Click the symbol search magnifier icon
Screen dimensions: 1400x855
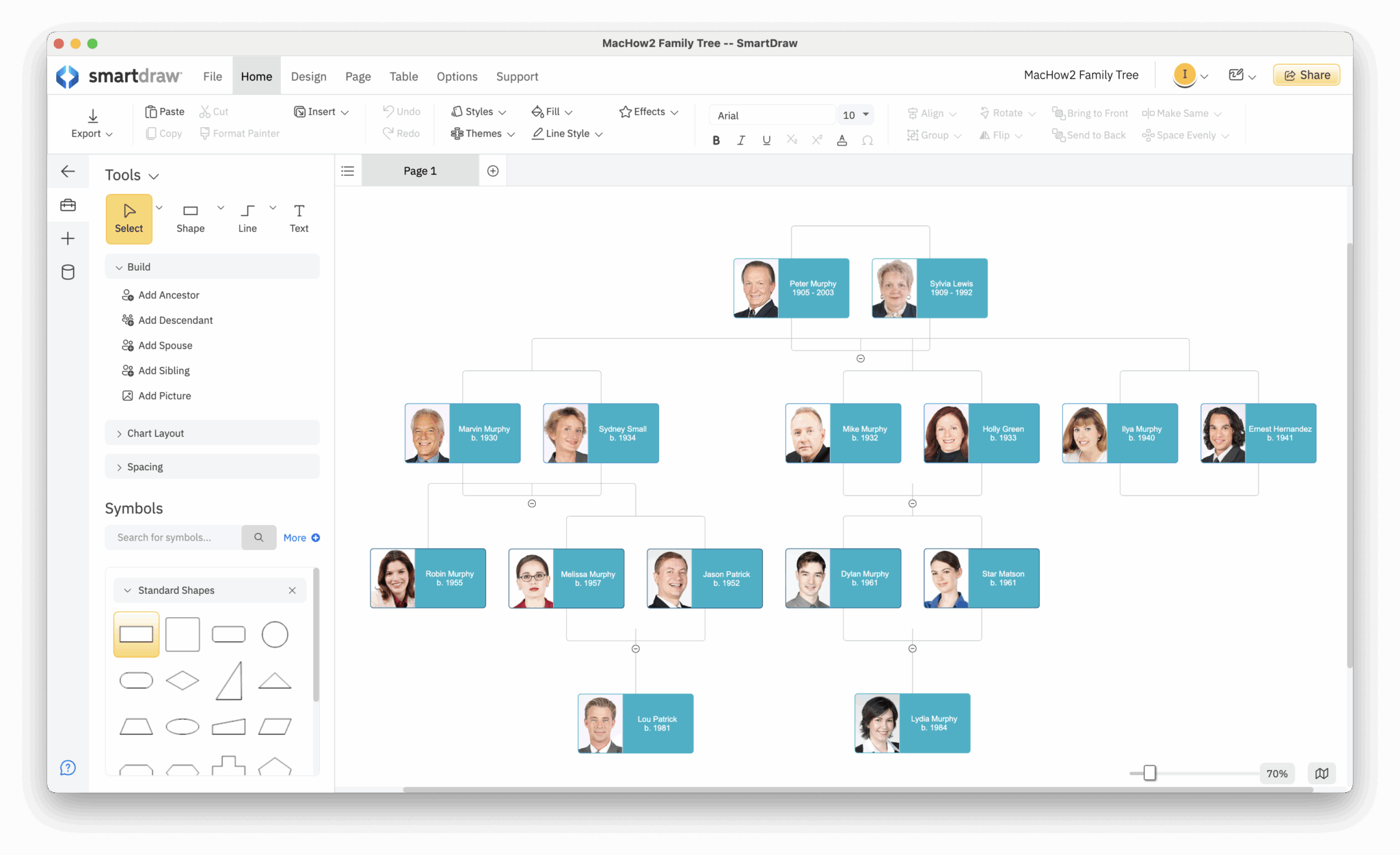pyautogui.click(x=259, y=537)
